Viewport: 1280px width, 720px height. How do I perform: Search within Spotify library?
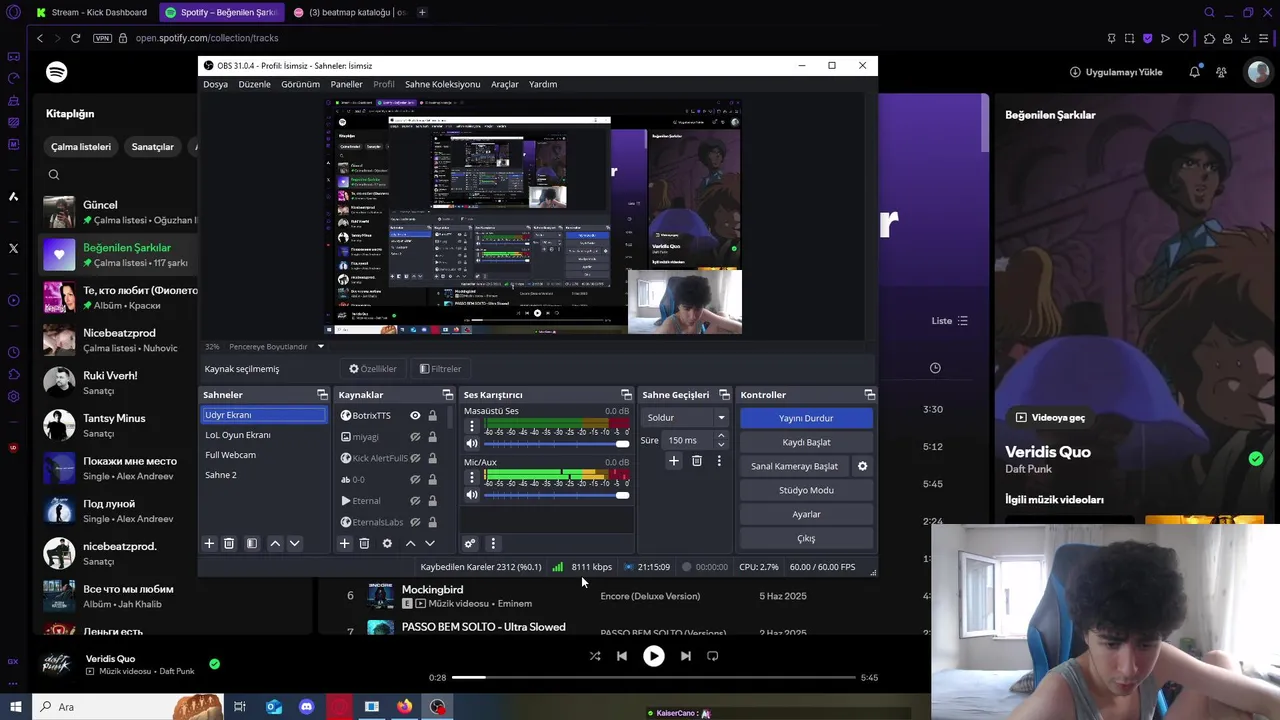pyautogui.click(x=54, y=175)
